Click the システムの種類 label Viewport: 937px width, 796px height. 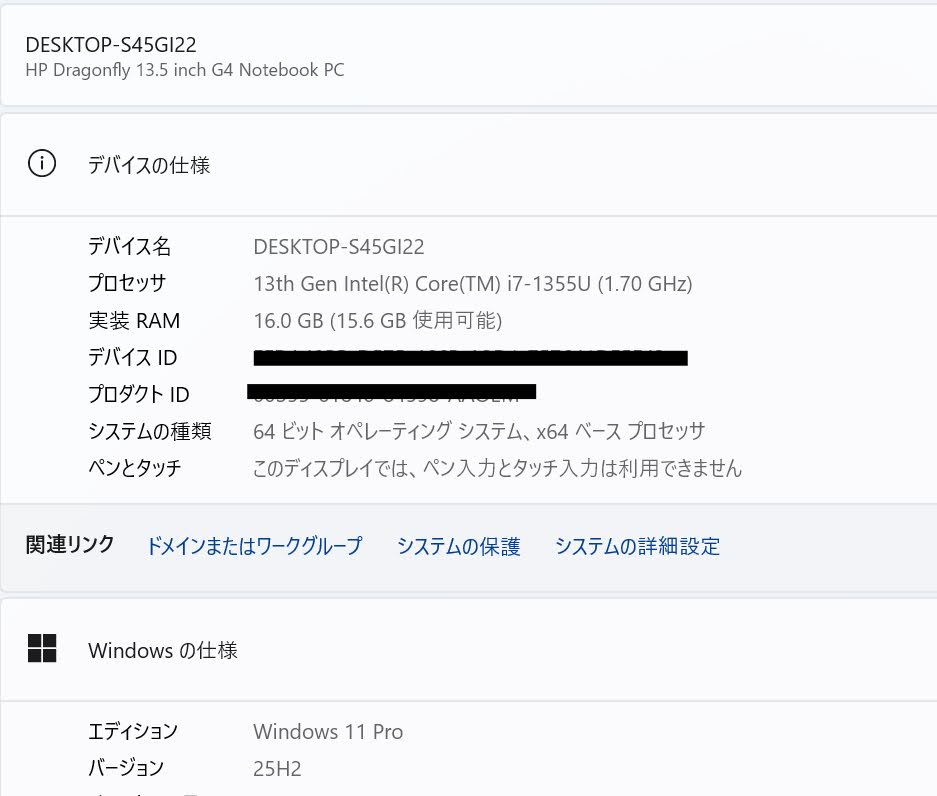click(149, 431)
